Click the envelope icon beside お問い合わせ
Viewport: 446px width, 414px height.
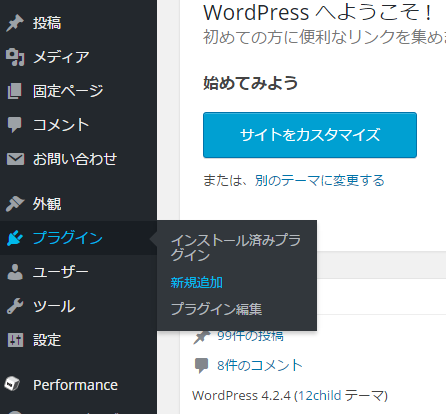coord(15,159)
